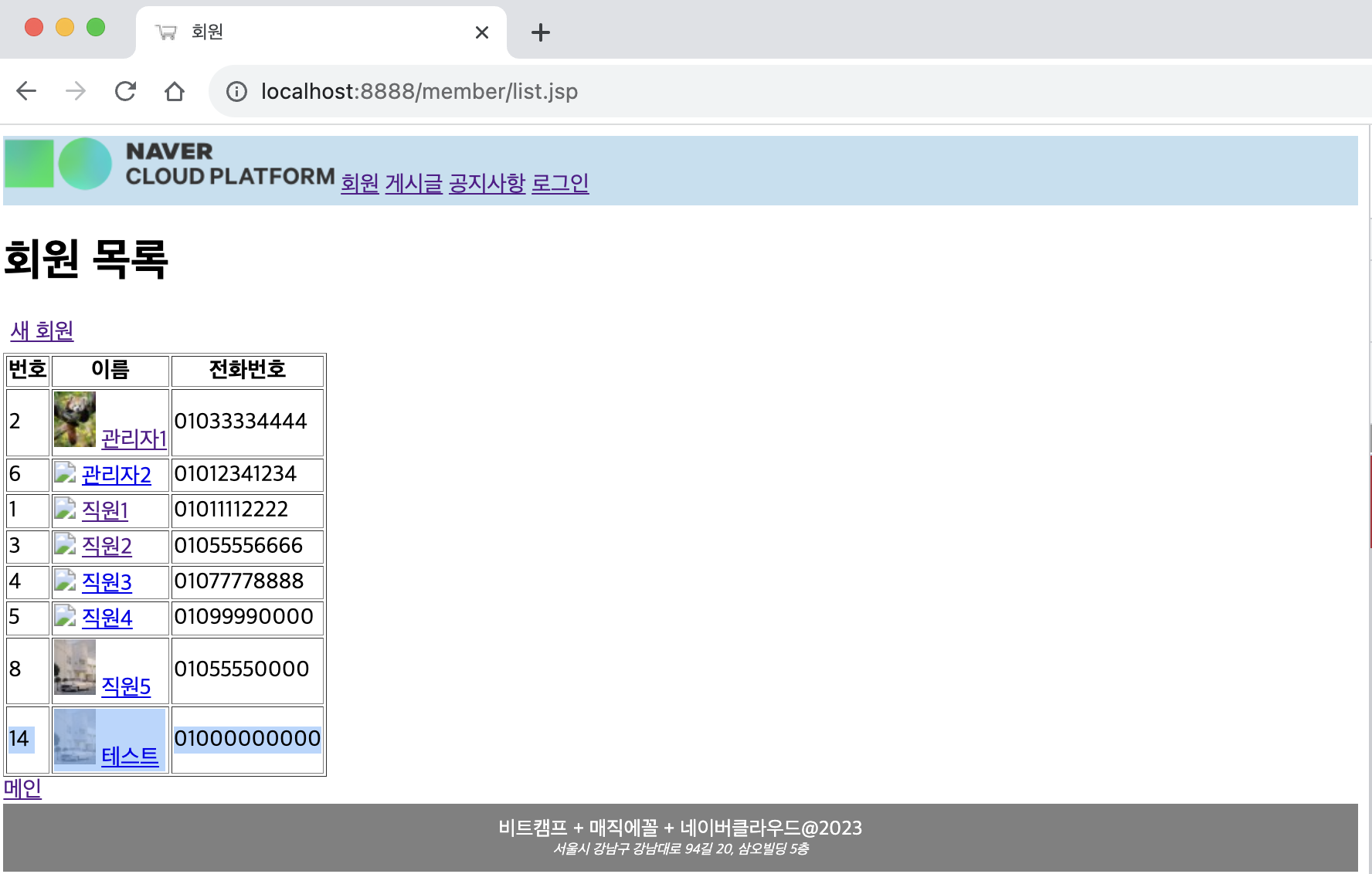Click phone number 01055550000
Viewport: 1372px width, 874px height.
tap(241, 669)
